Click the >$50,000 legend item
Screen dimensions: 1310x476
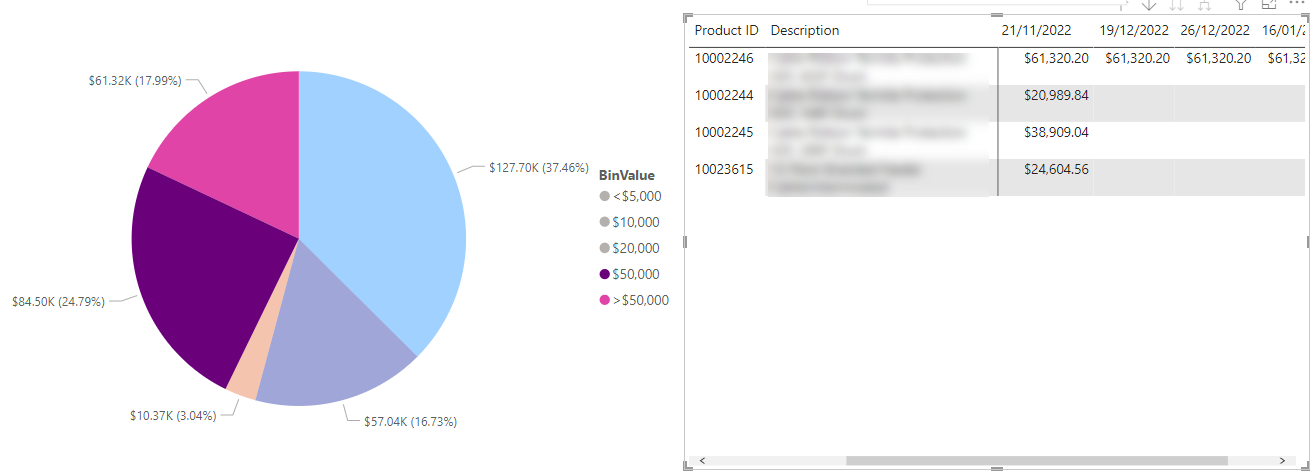pyautogui.click(x=633, y=300)
